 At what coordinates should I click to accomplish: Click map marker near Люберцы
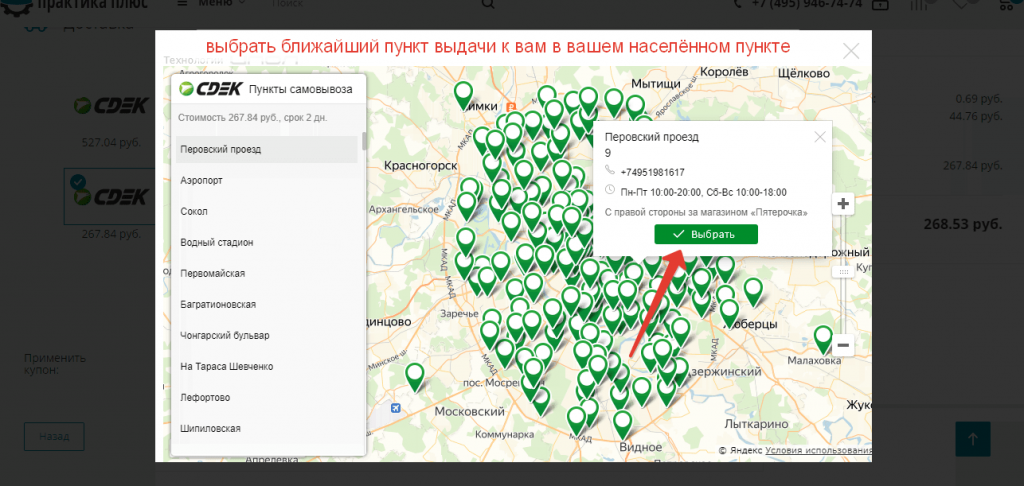729,312
